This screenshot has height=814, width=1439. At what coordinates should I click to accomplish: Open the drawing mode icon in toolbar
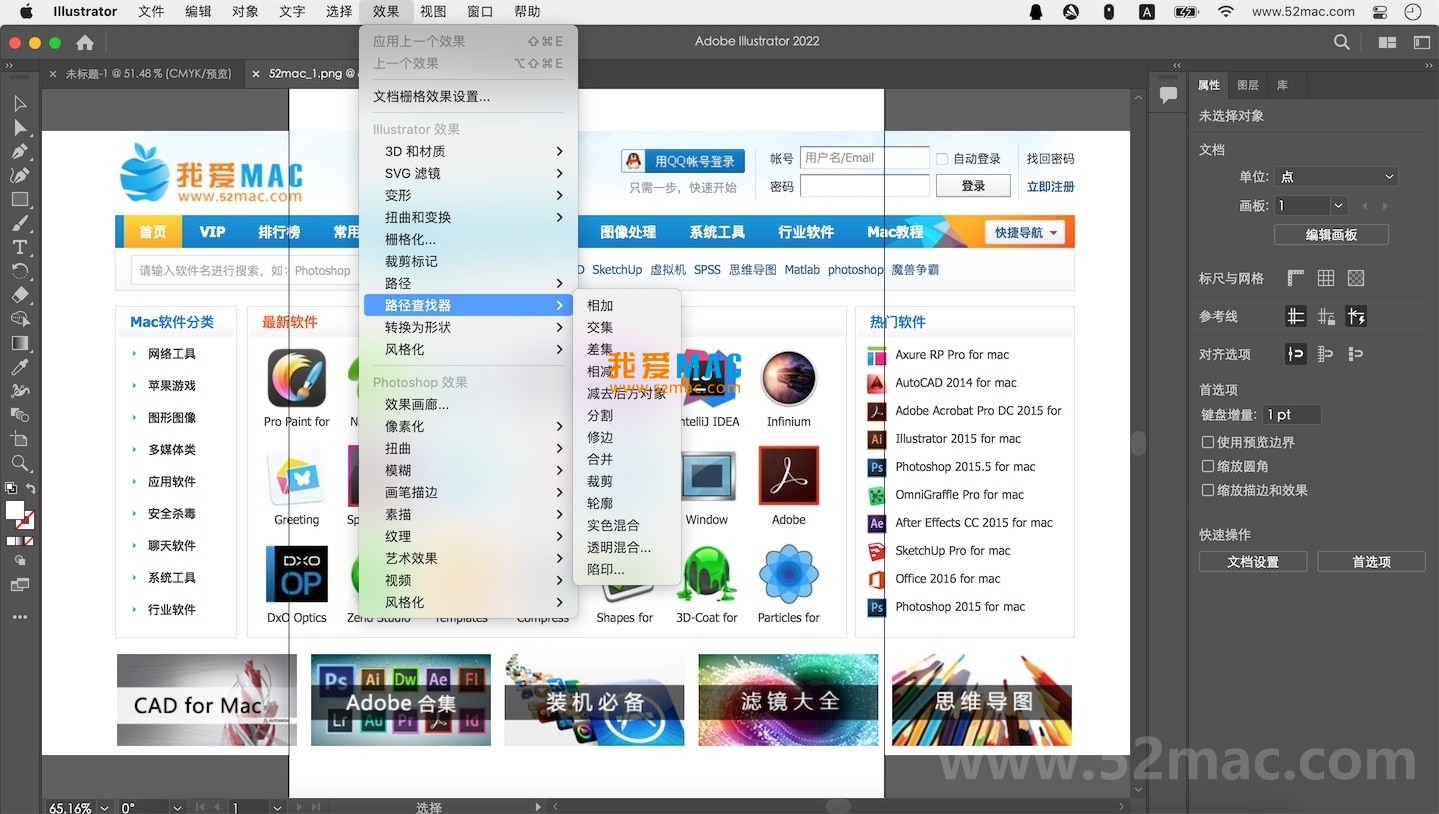point(20,562)
